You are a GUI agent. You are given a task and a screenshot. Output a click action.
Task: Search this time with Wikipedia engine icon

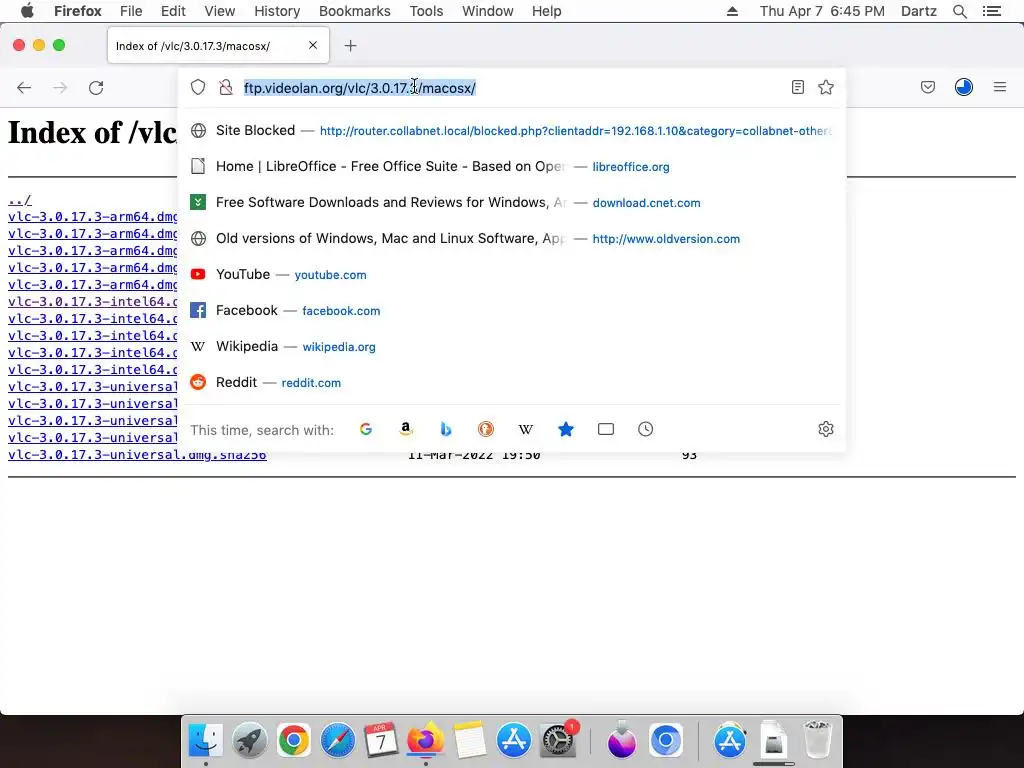click(526, 429)
